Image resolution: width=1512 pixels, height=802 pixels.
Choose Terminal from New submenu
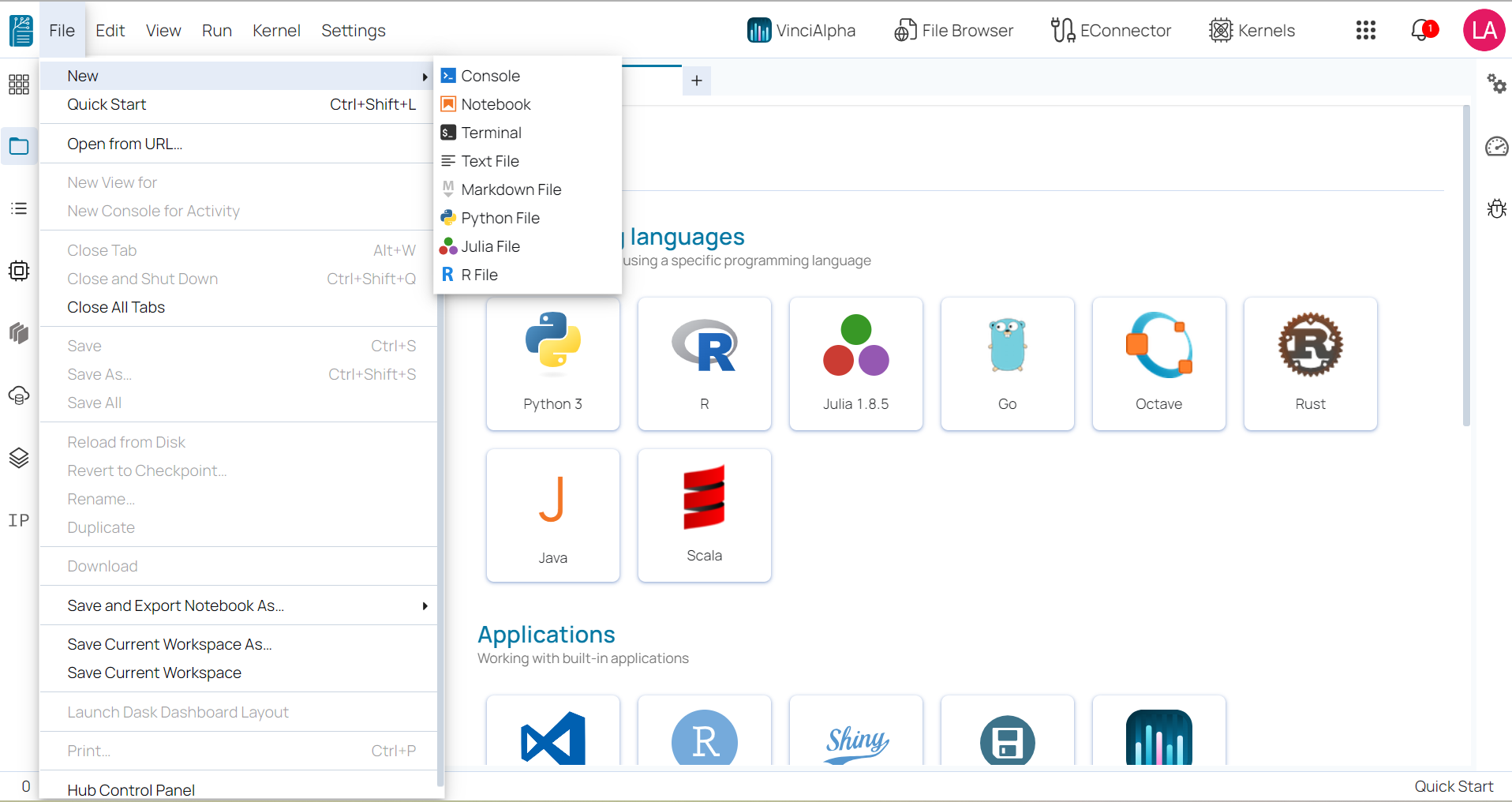pos(527,133)
